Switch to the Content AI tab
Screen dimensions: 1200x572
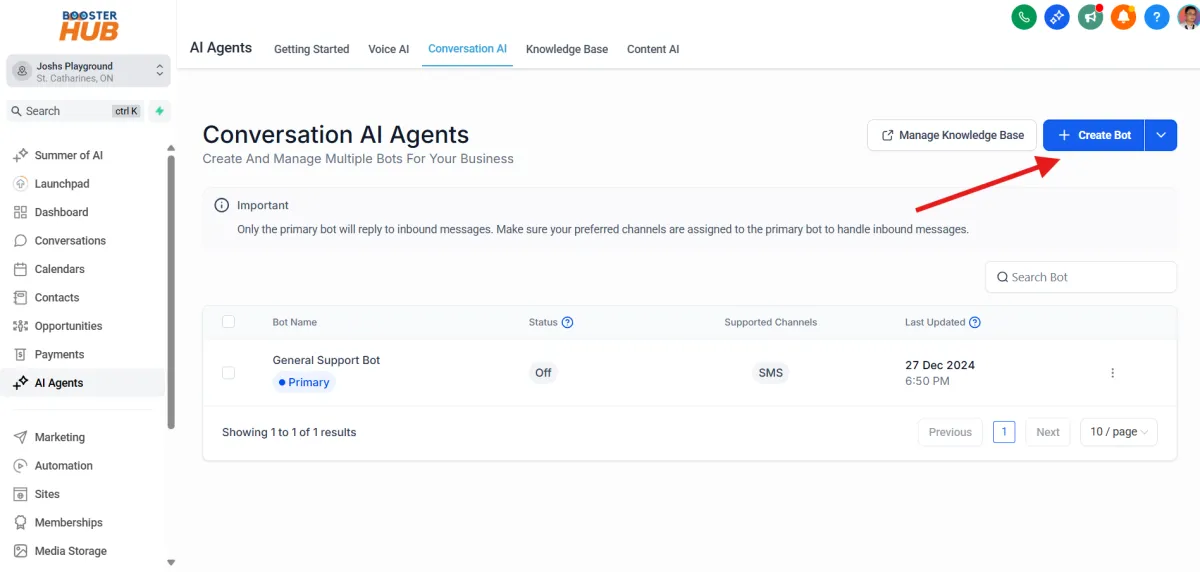(x=653, y=49)
